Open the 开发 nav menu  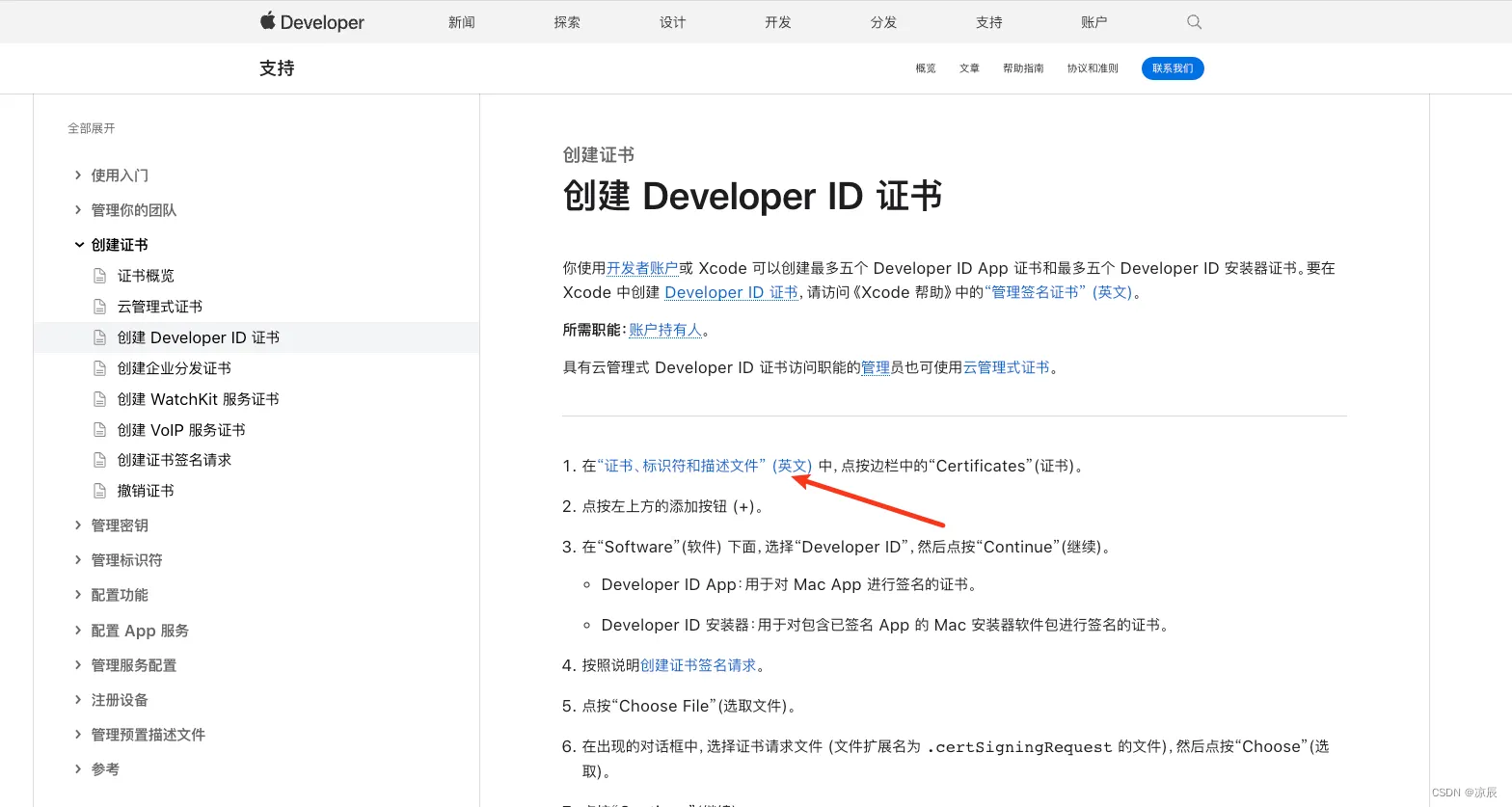(x=778, y=22)
